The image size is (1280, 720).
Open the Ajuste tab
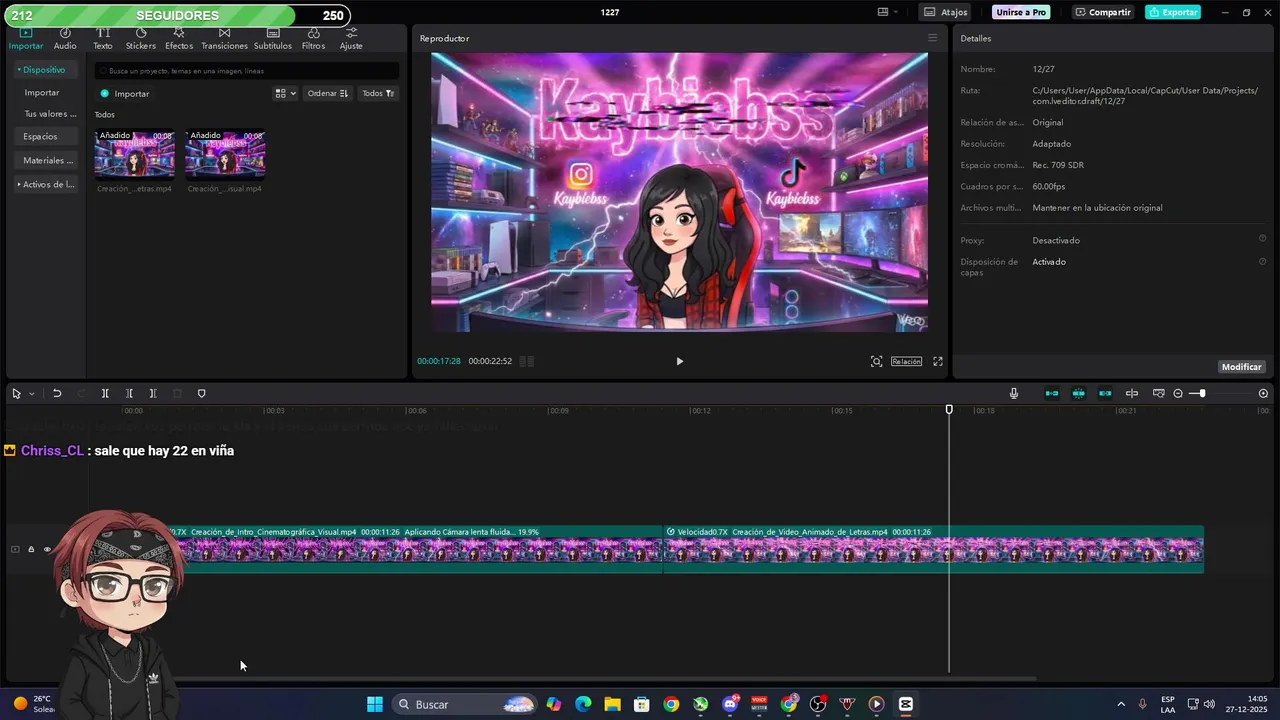click(351, 39)
